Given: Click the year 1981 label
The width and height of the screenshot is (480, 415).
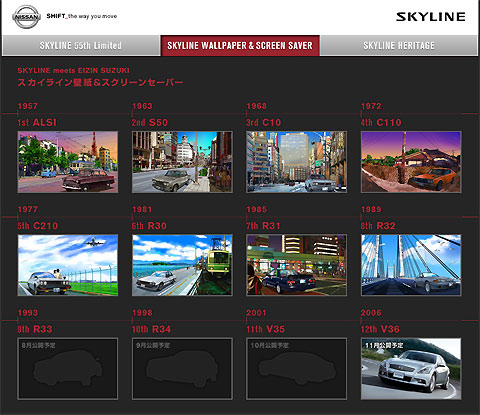Looking at the screenshot, I should [x=142, y=209].
